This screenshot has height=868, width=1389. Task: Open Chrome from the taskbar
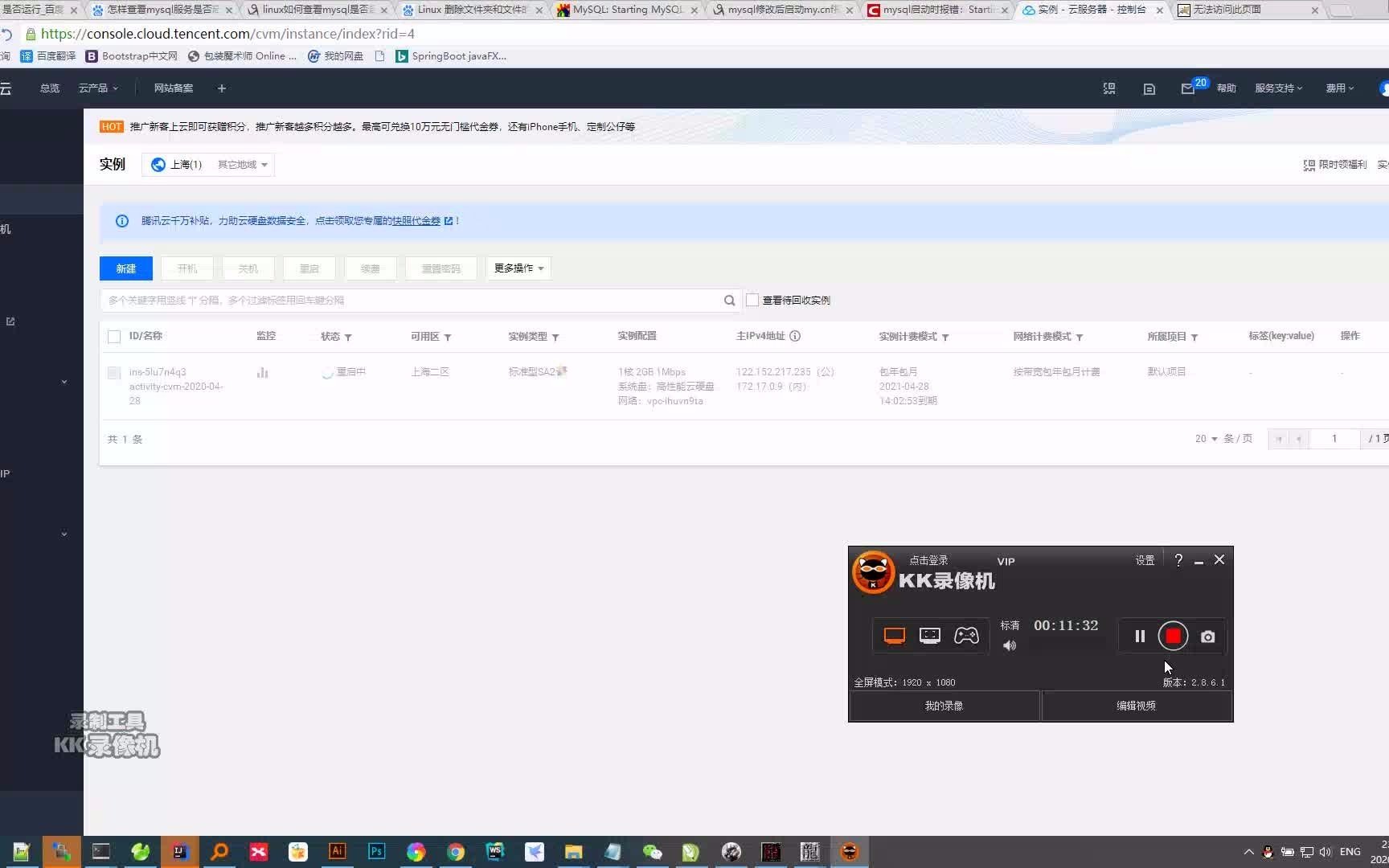click(455, 852)
